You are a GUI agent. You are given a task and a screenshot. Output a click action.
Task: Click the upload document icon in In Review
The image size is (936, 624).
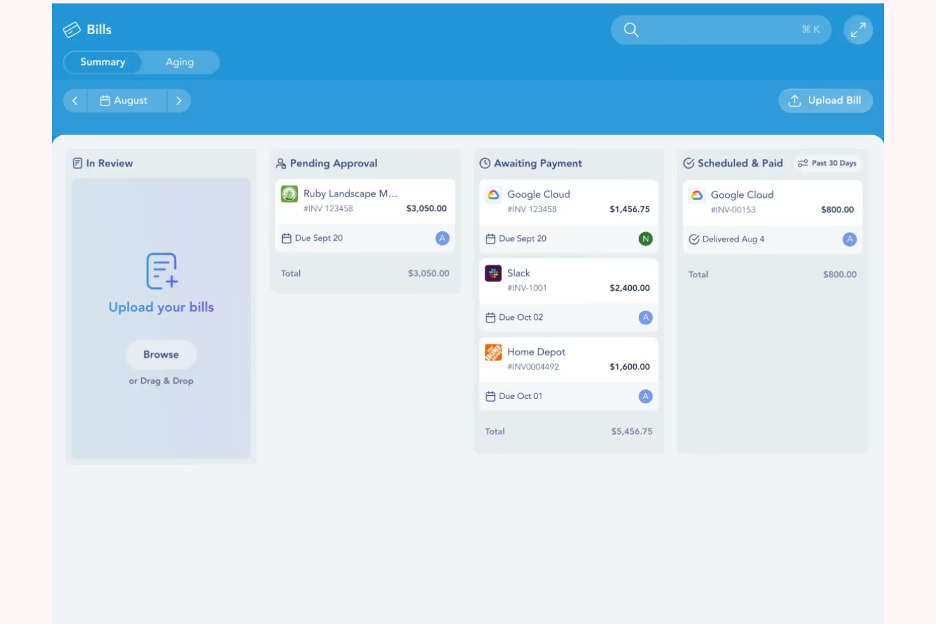point(161,271)
